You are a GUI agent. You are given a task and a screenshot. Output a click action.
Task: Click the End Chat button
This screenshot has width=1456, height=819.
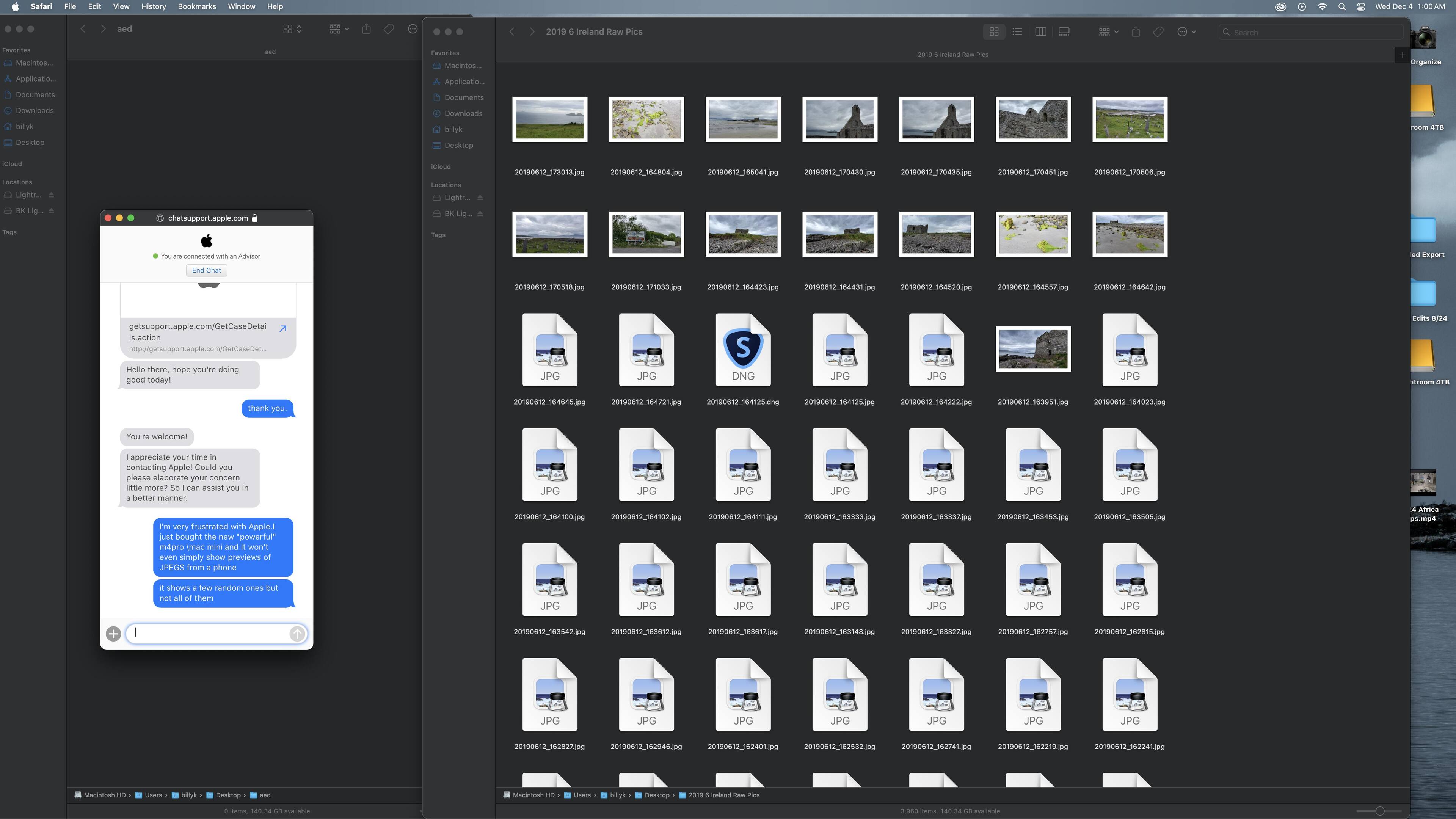click(206, 270)
